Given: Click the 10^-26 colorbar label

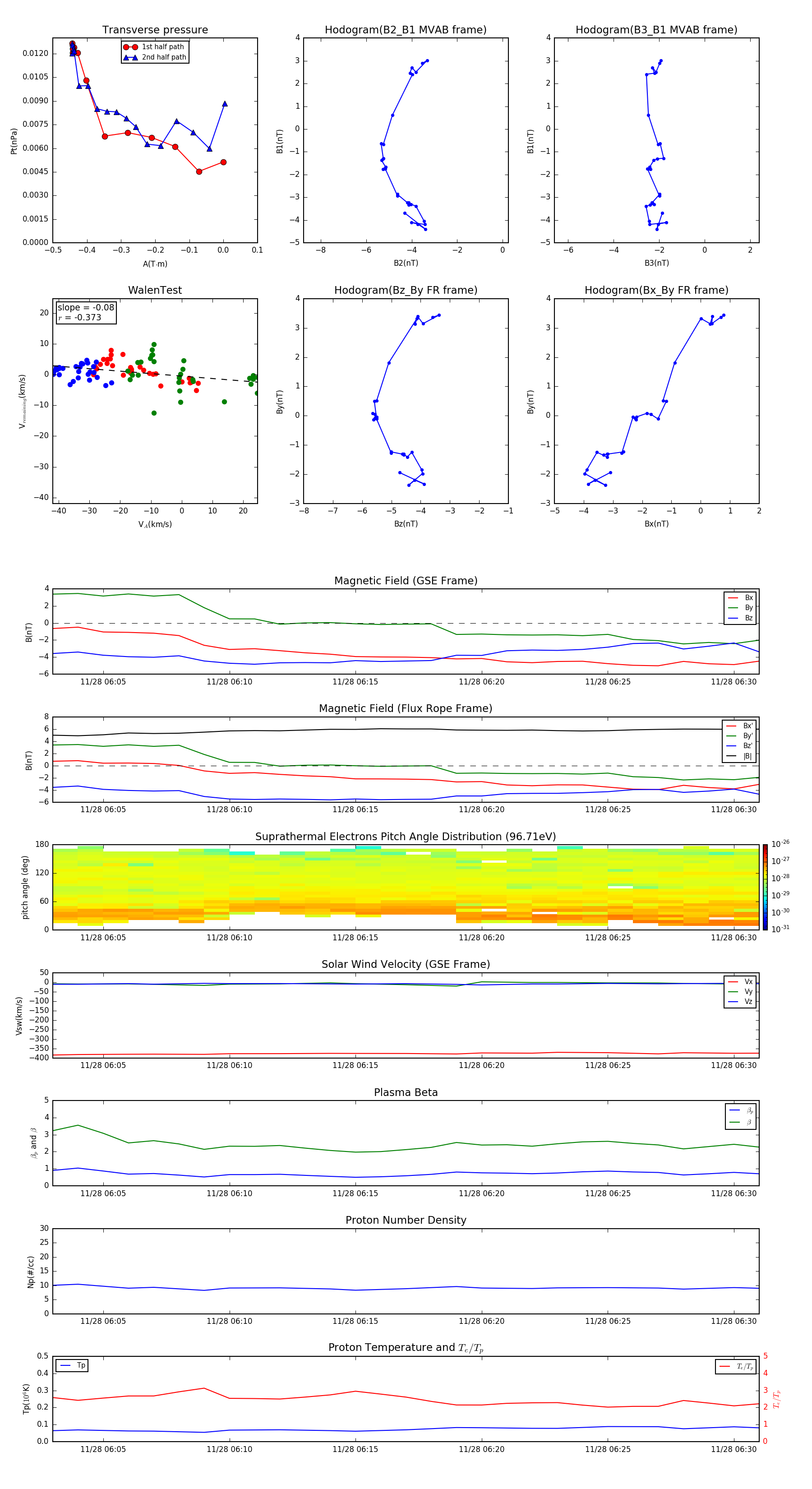Looking at the screenshot, I should tap(780, 844).
